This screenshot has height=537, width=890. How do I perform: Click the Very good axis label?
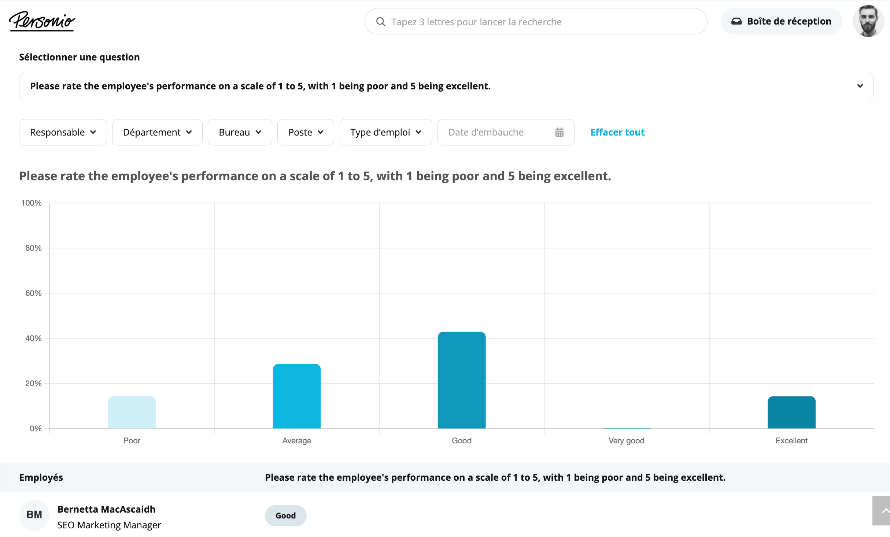pyautogui.click(x=626, y=440)
